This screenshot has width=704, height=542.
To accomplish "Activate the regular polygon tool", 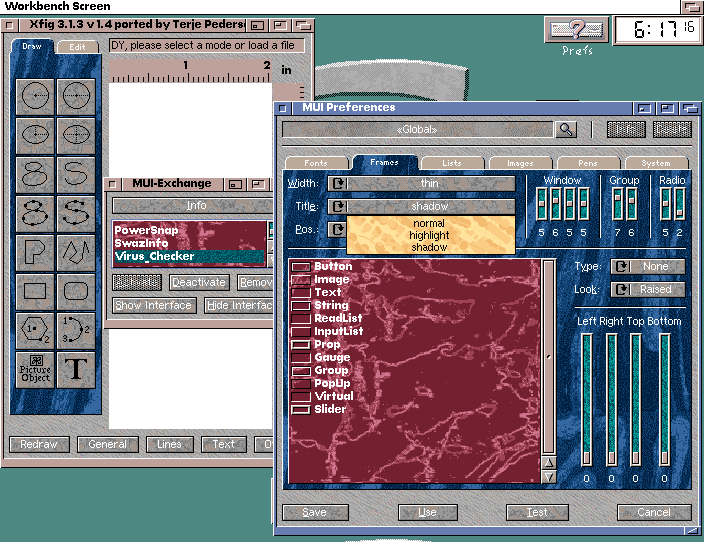I will tap(36, 330).
